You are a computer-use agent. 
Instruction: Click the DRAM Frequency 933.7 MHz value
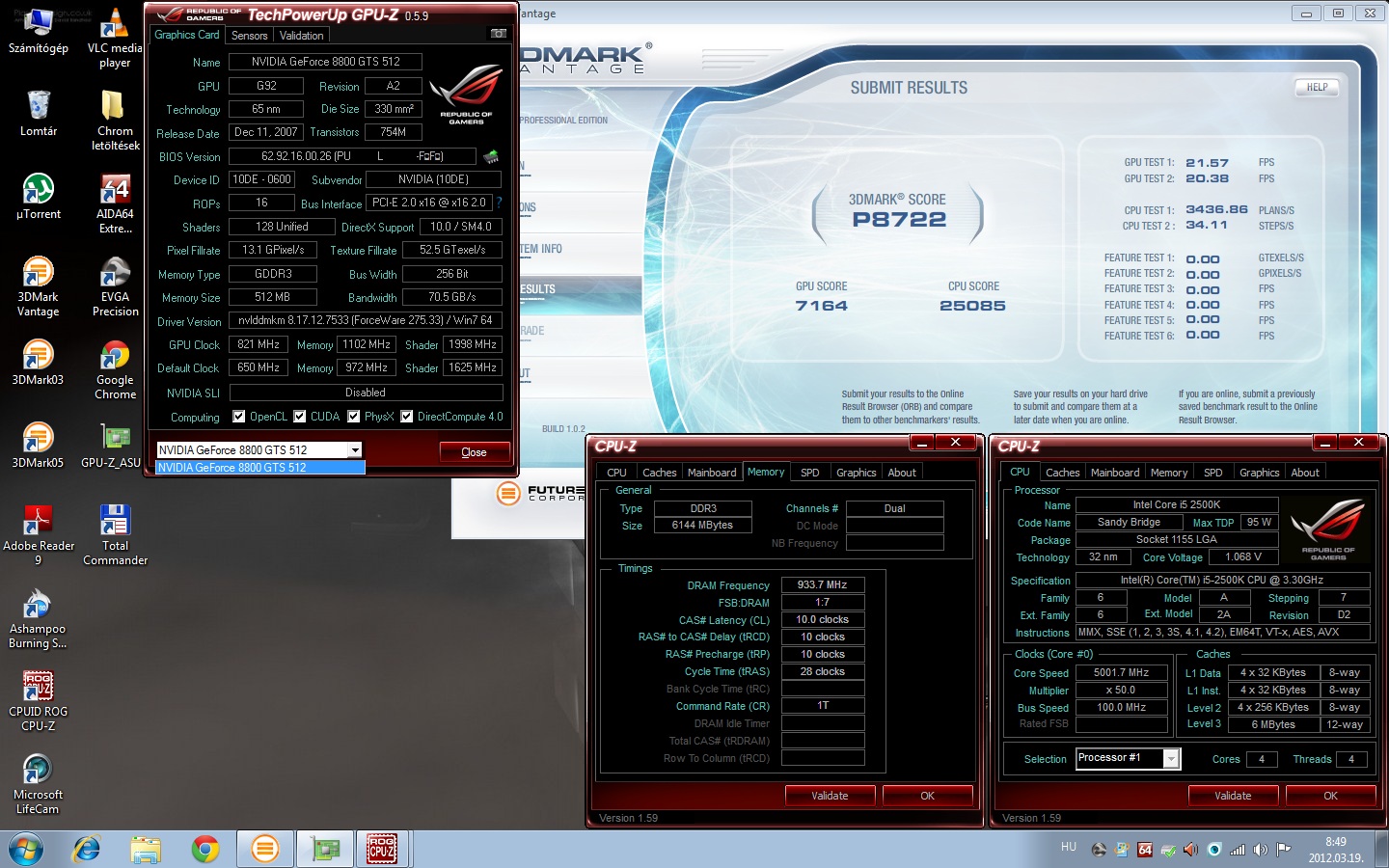pos(823,584)
